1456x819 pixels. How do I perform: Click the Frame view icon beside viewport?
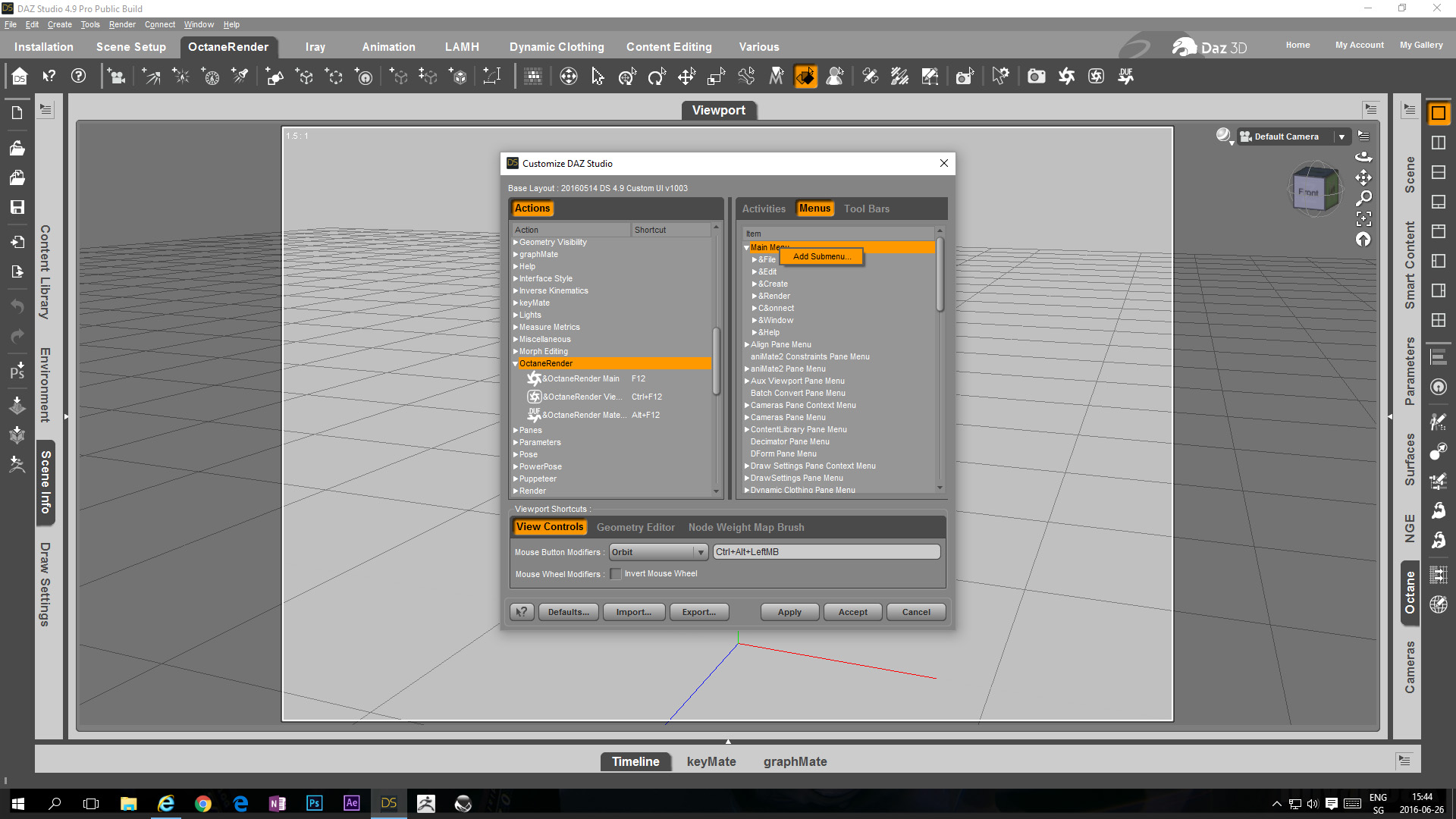(x=1363, y=219)
